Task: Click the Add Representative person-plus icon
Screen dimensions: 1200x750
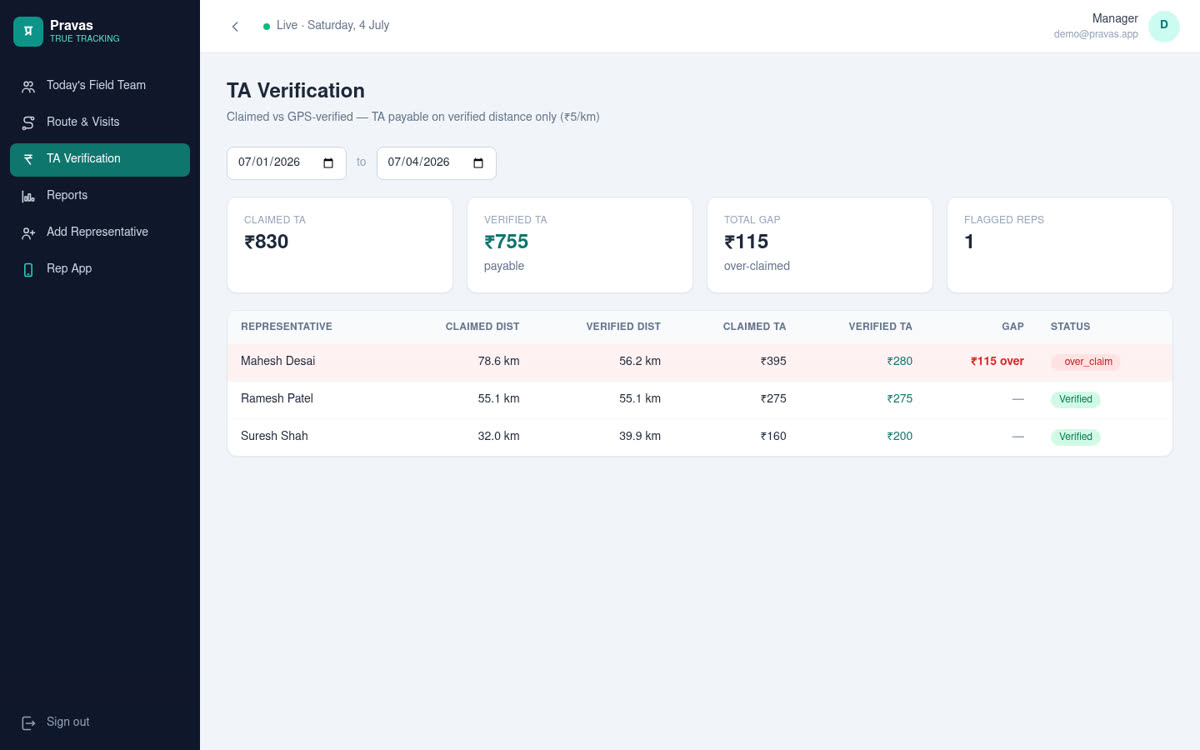Action: click(x=28, y=233)
